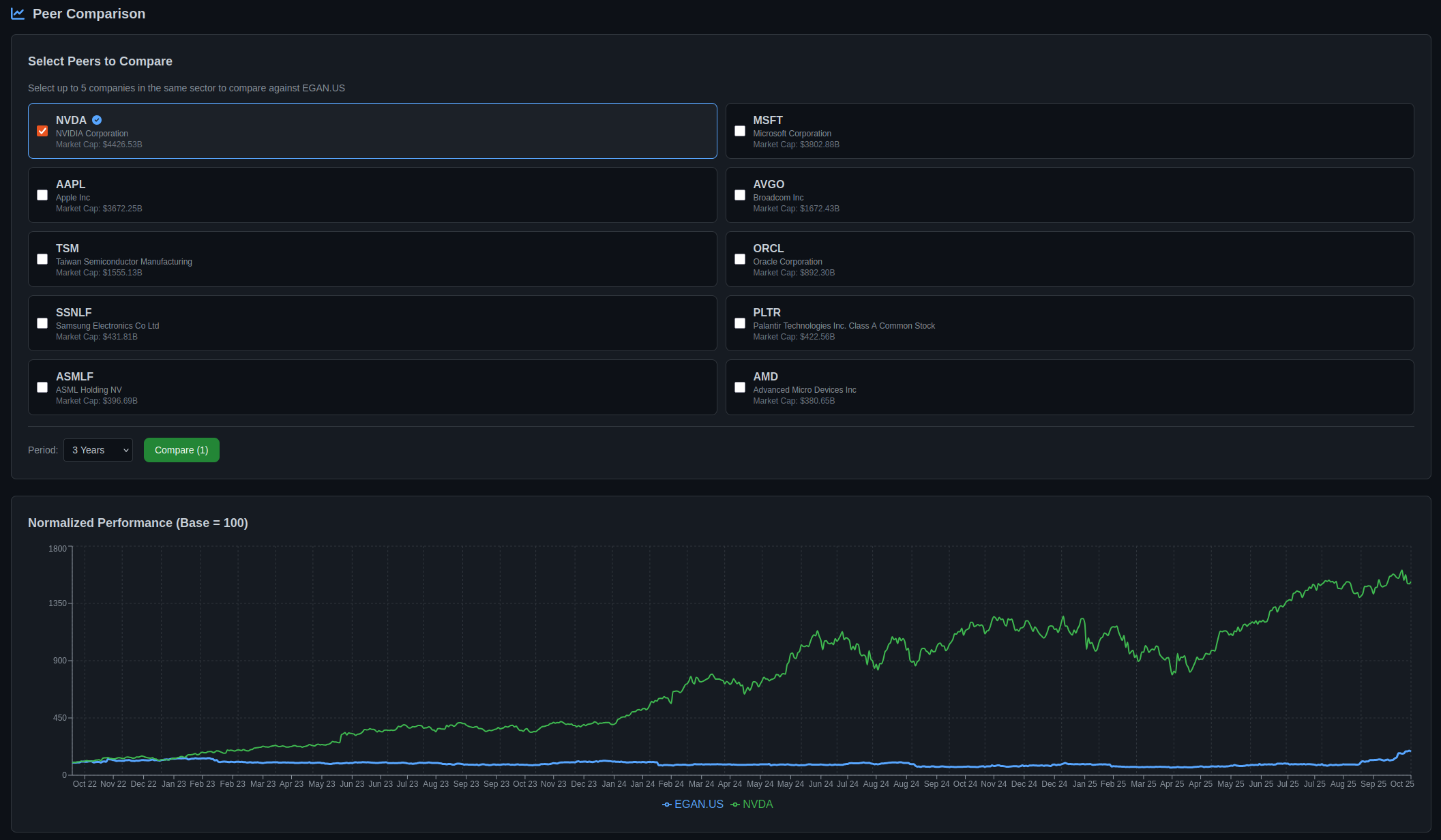1441x840 pixels.
Task: Select AMD Advanced Micro Devices checkbox
Action: tap(740, 387)
